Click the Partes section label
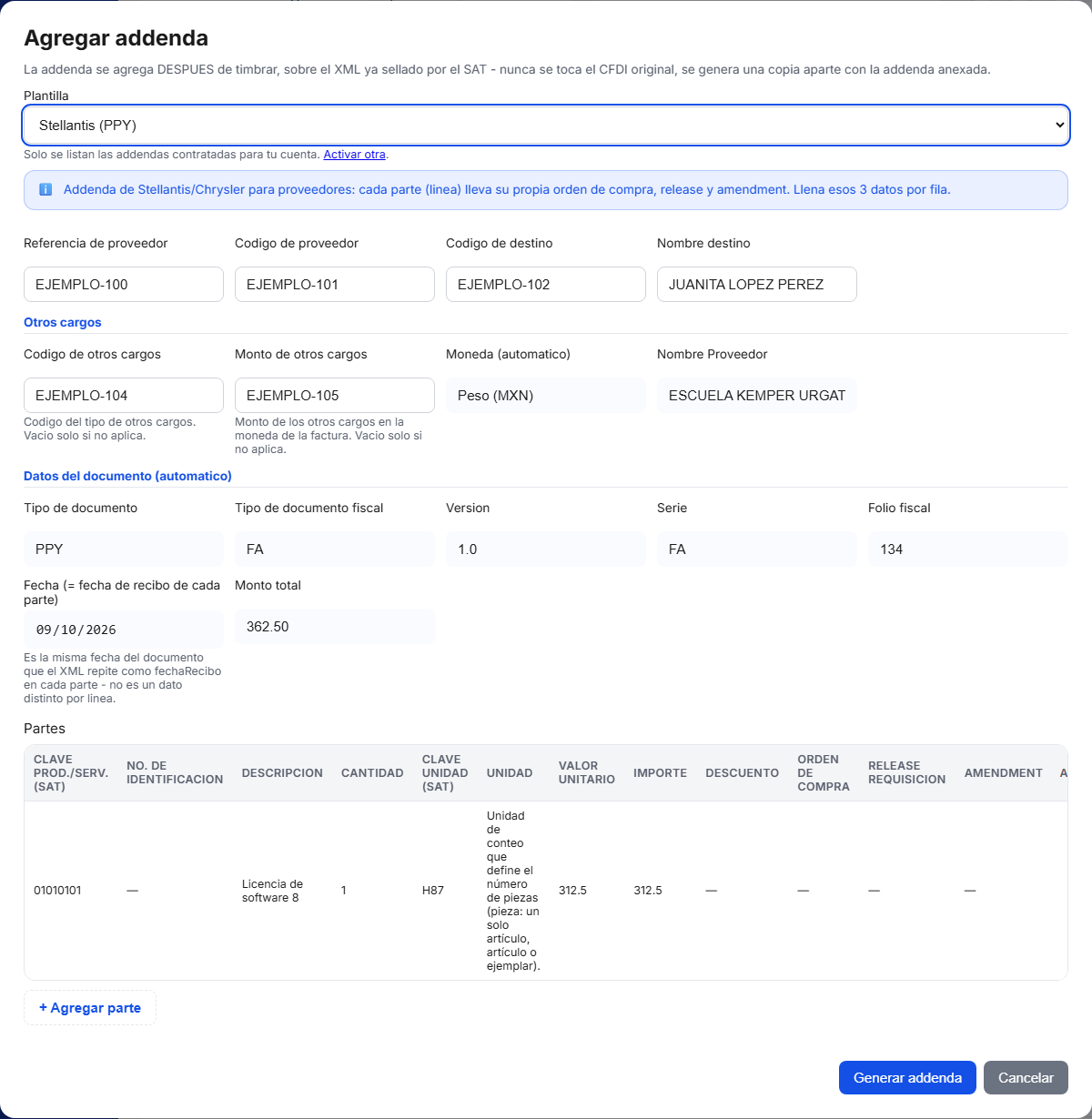This screenshot has height=1119, width=1092. click(x=45, y=729)
